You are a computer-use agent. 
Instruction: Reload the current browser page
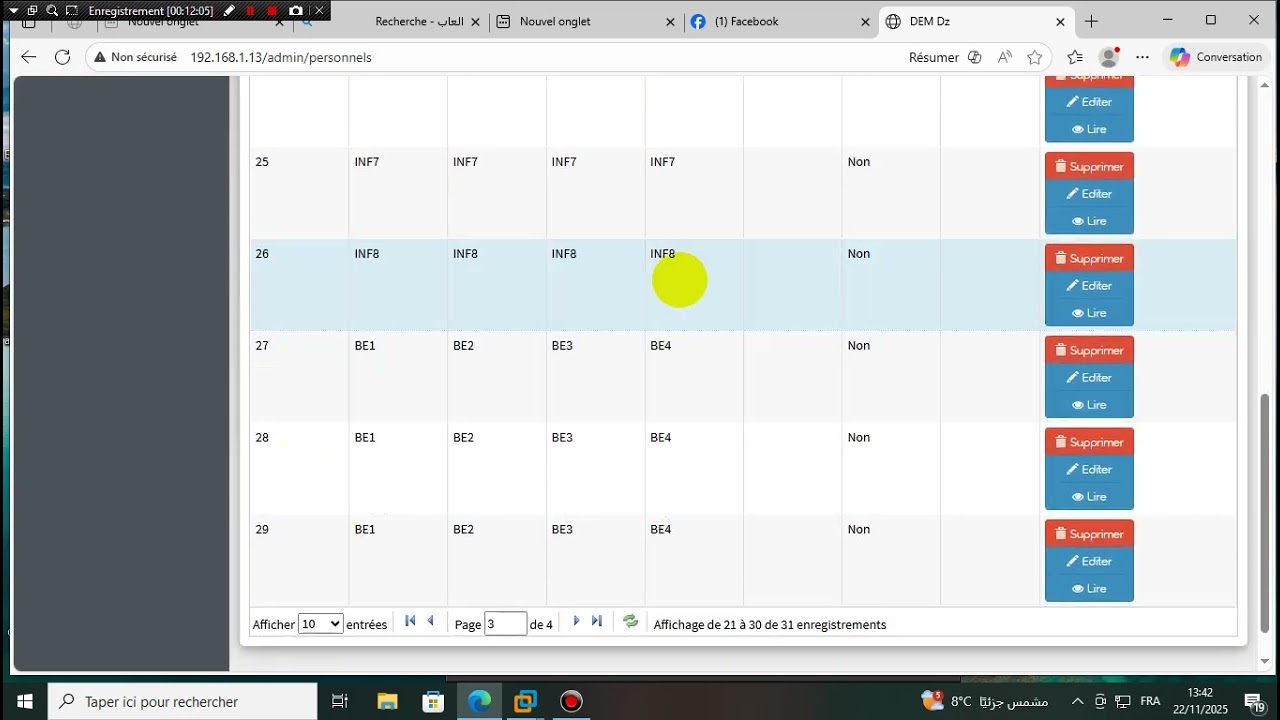tap(62, 57)
